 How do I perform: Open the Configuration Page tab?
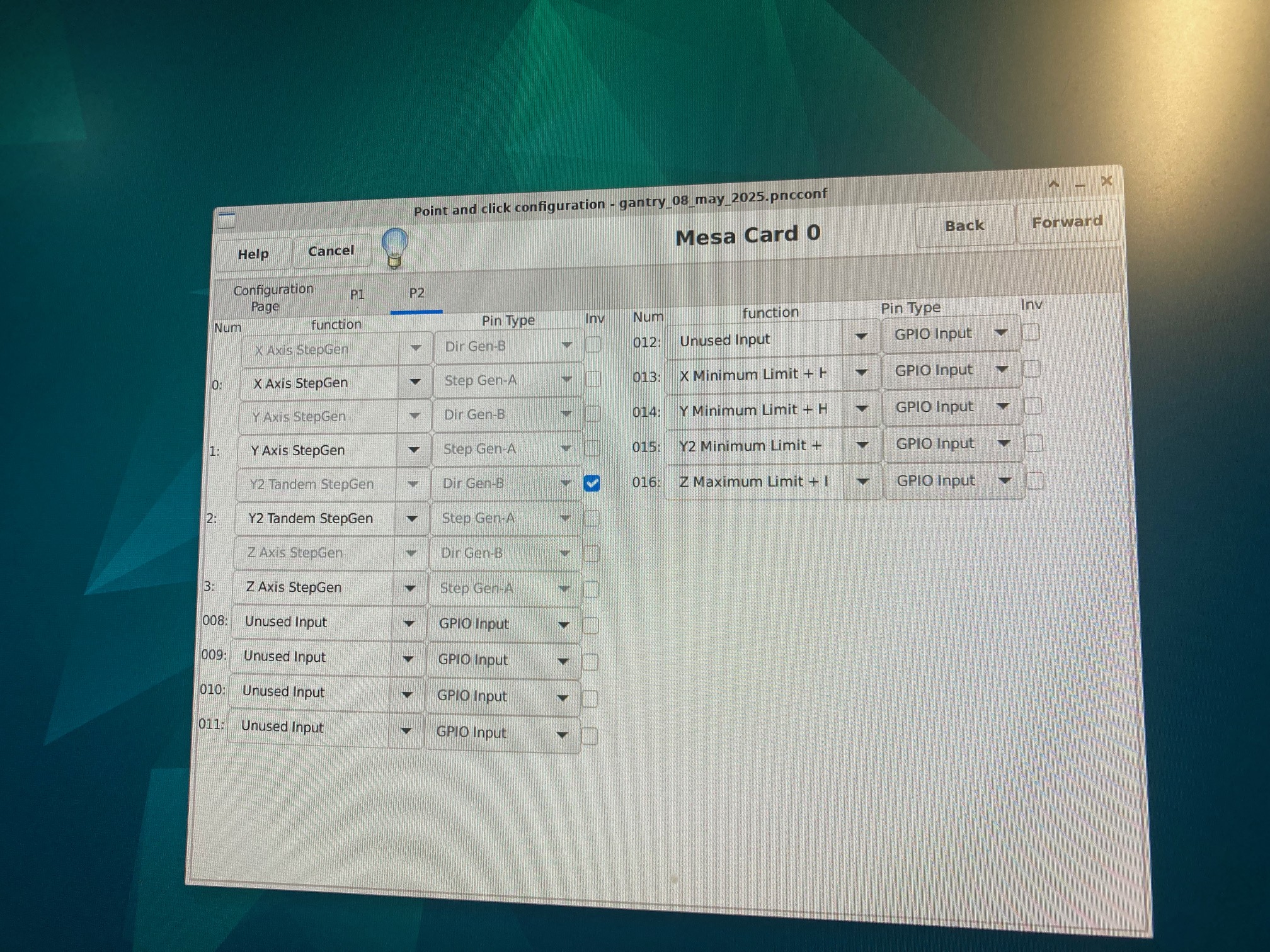tap(272, 297)
